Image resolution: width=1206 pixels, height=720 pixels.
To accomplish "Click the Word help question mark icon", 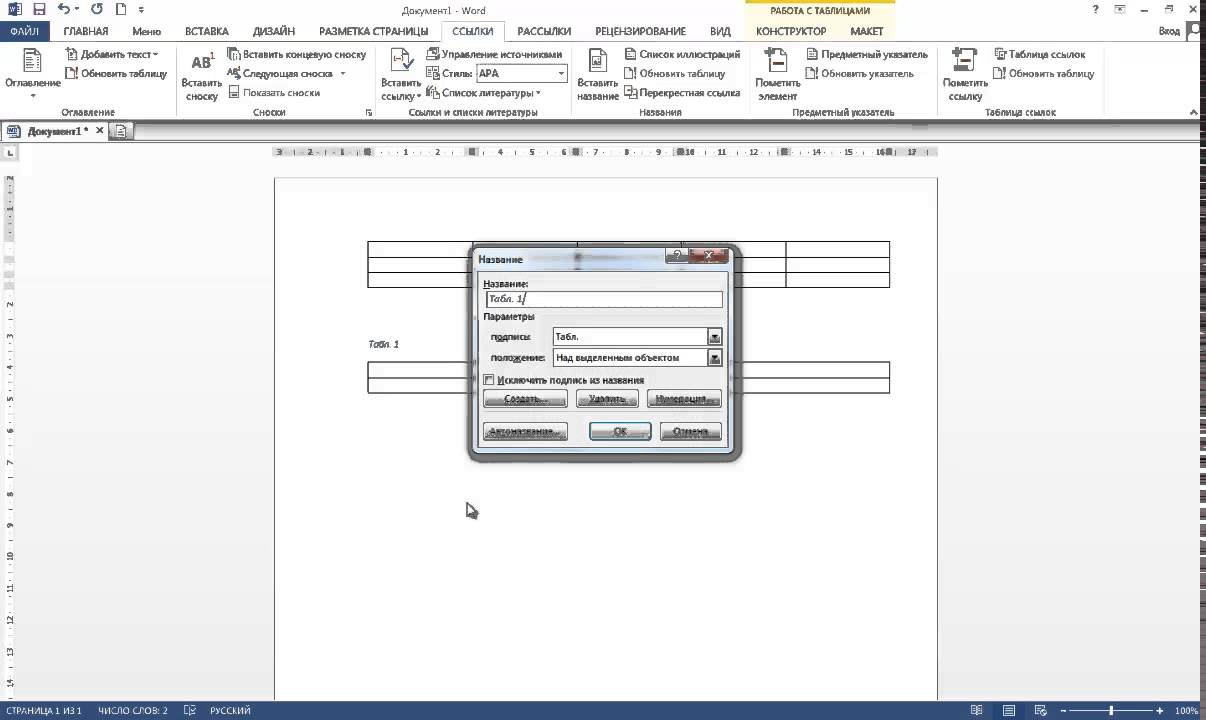I will point(1098,9).
